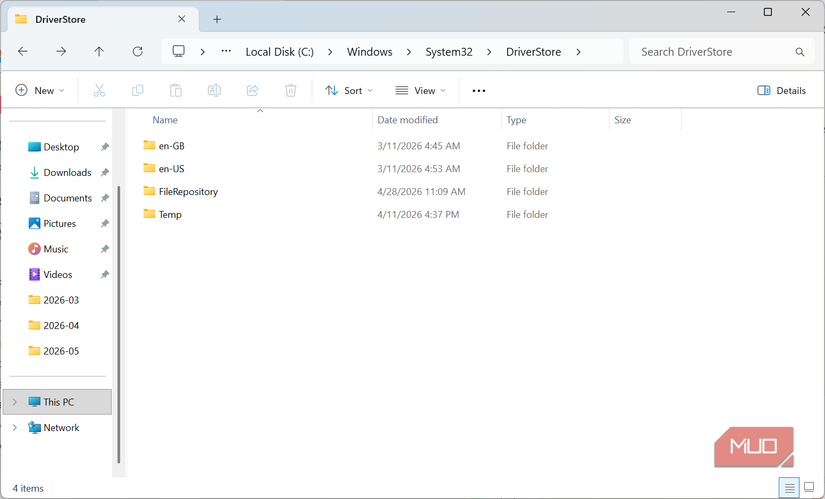Expand chevron after DriverStore breadcrumb
825x499 pixels.
point(578,52)
